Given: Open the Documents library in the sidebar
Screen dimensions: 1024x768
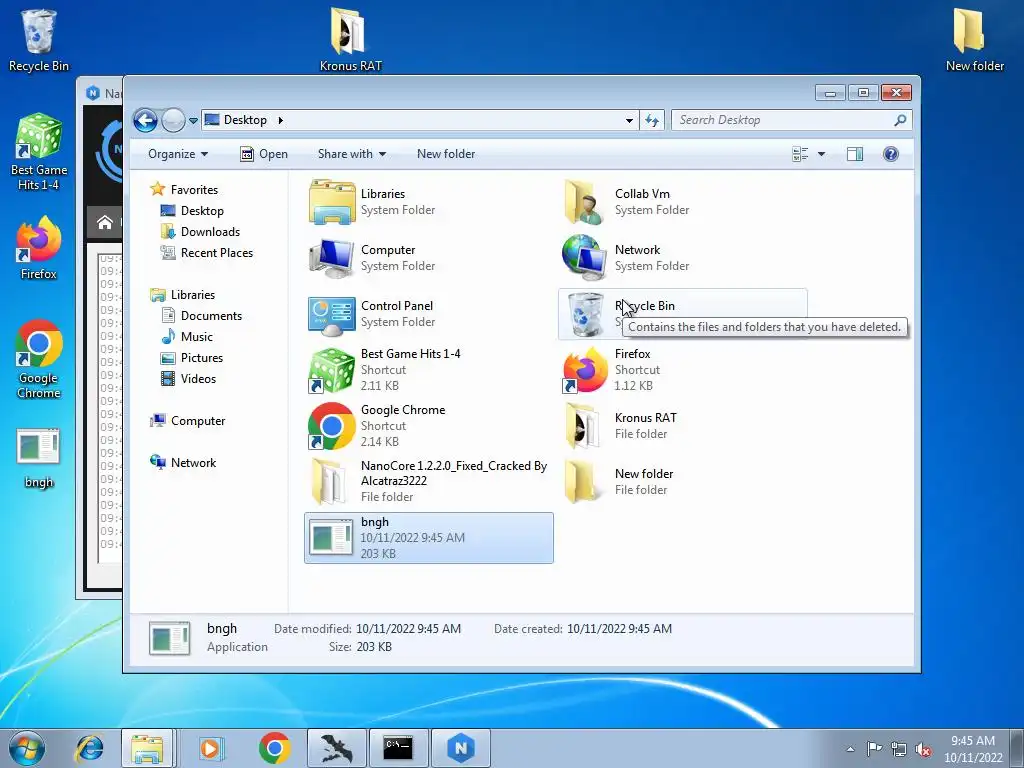Looking at the screenshot, I should point(211,316).
